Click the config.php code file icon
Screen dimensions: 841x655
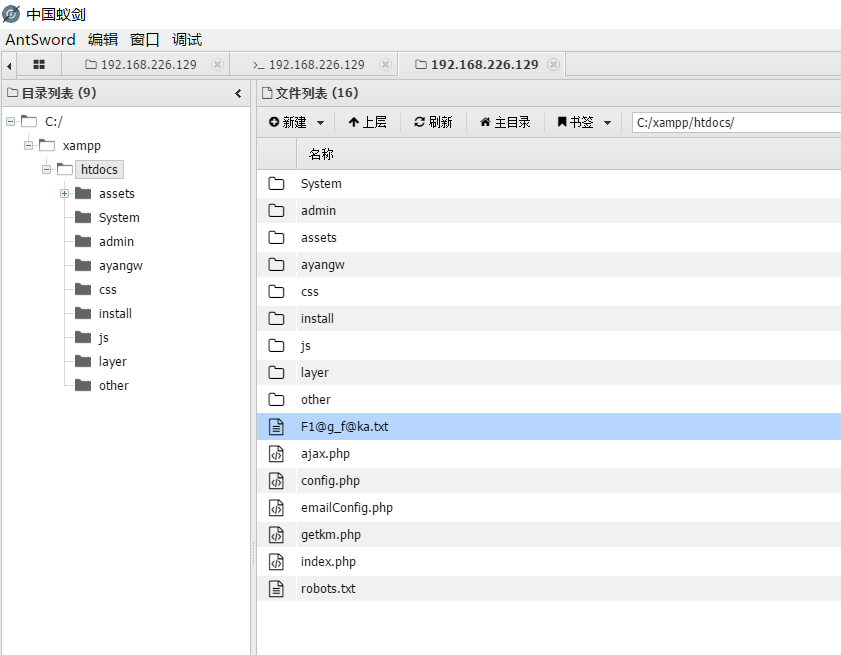pyautogui.click(x=277, y=481)
